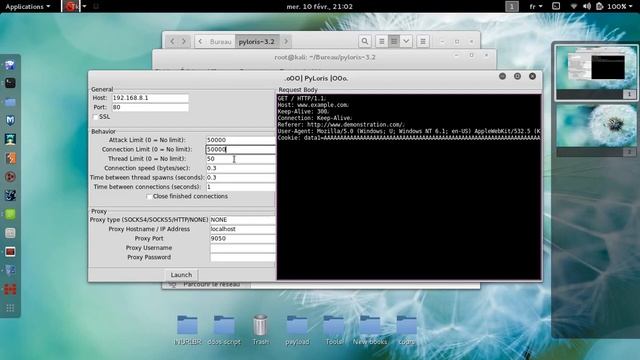640x360 pixels.
Task: Focus the Attack Limit field
Action: click(240, 140)
